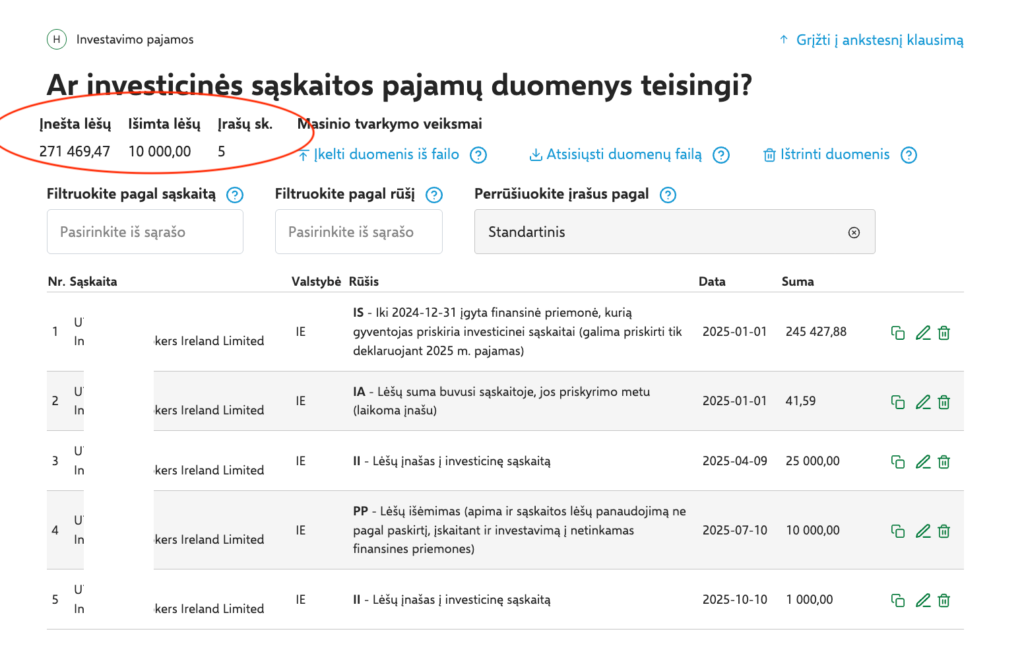
Task: Edit the 1 000,00 deposit in row 5
Action: tap(922, 600)
